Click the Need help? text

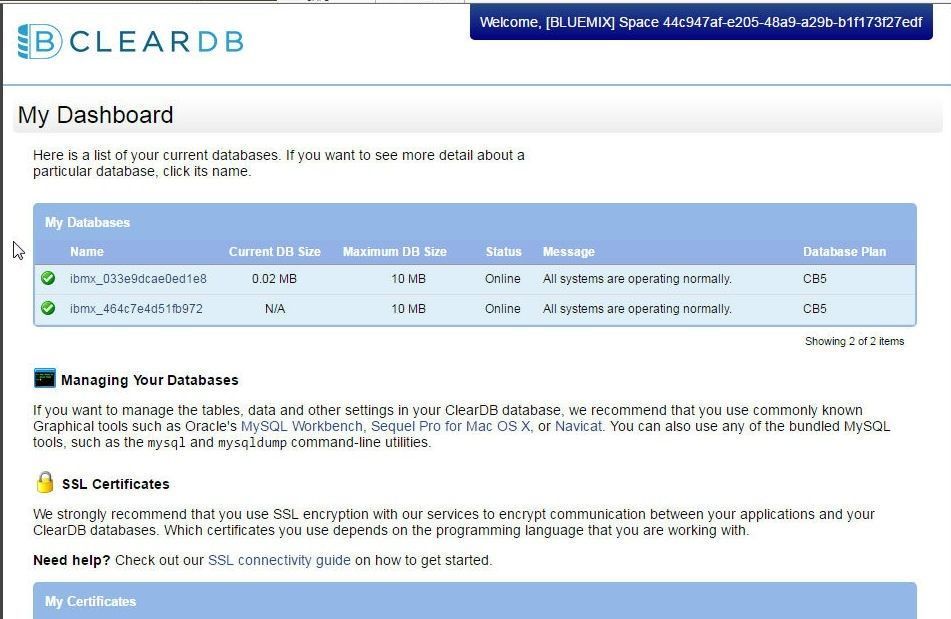click(72, 560)
